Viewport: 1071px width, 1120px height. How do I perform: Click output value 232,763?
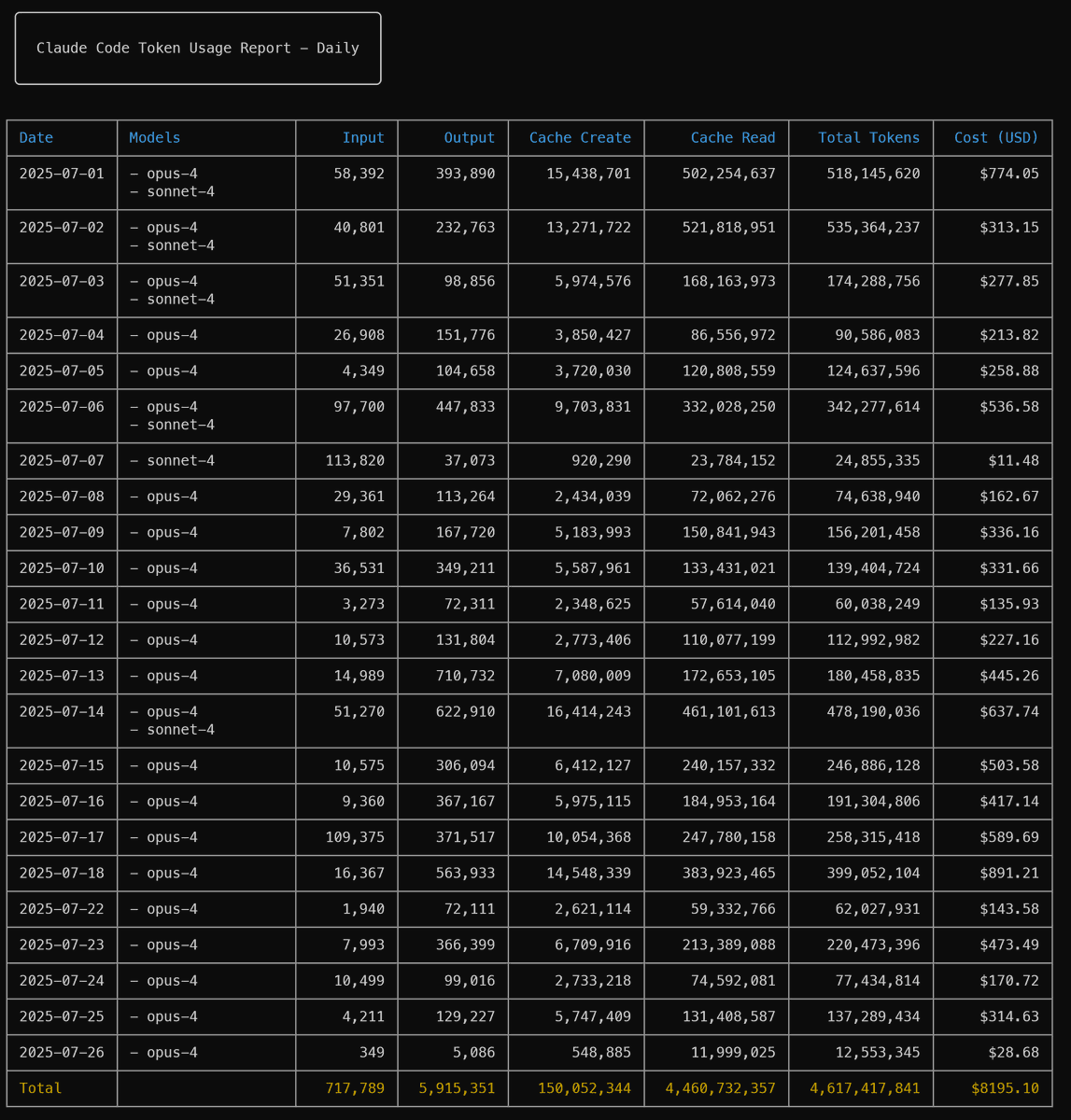point(466,228)
